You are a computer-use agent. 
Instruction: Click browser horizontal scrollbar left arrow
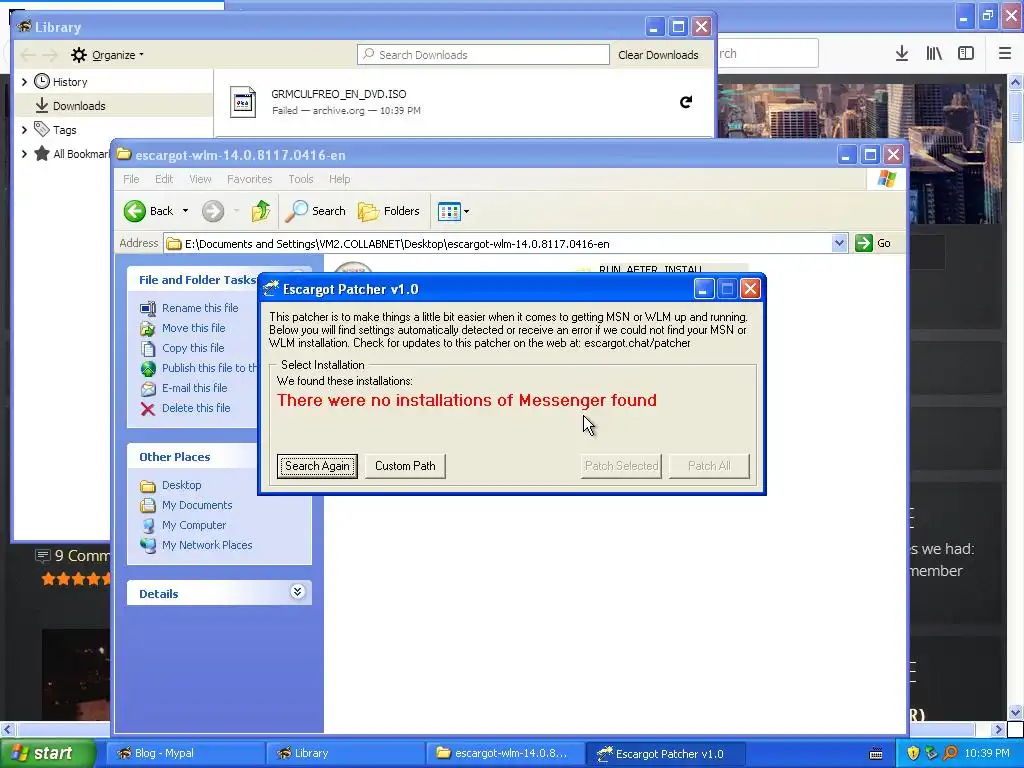coord(7,729)
